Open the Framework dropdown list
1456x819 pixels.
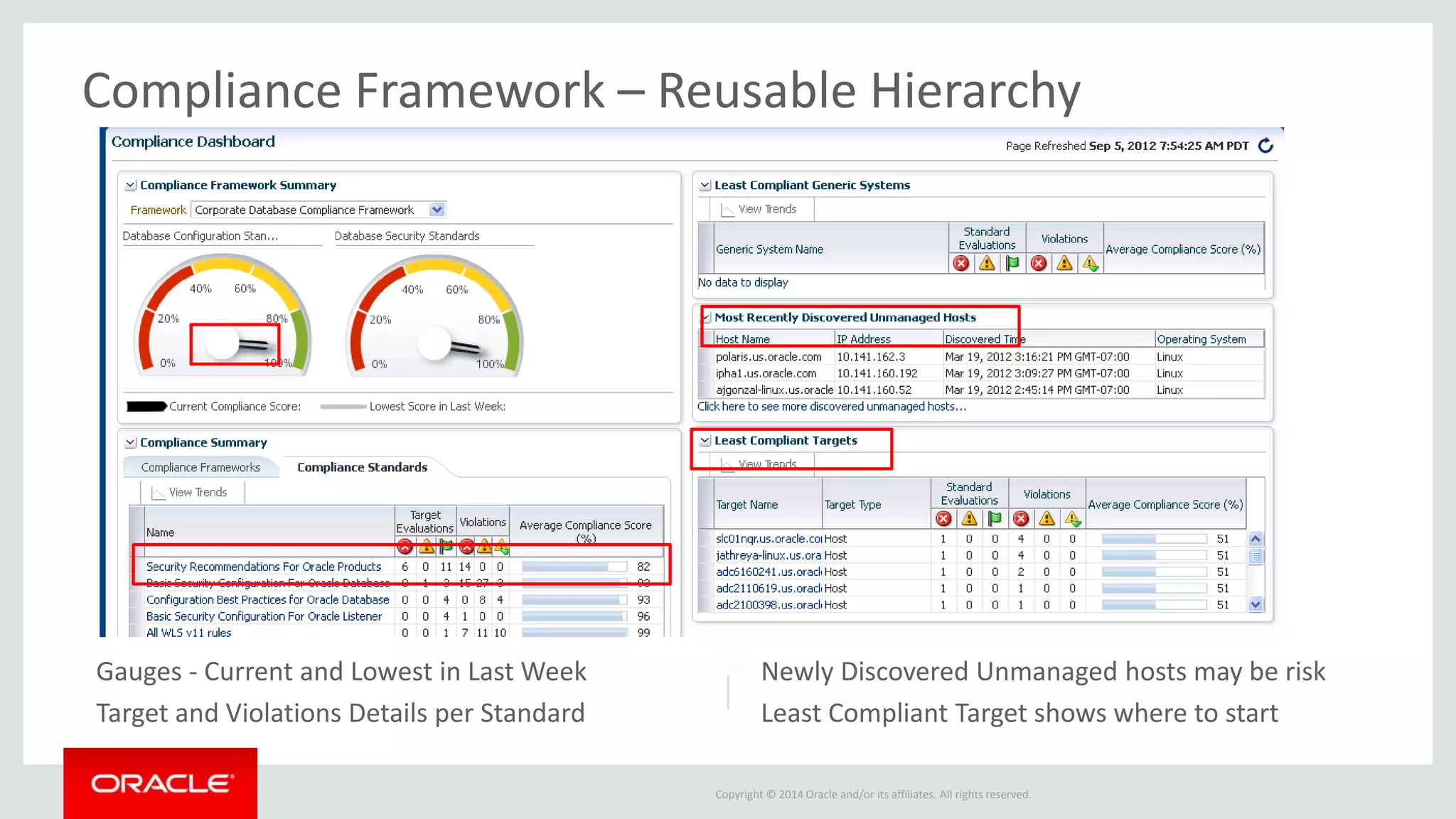click(x=437, y=210)
